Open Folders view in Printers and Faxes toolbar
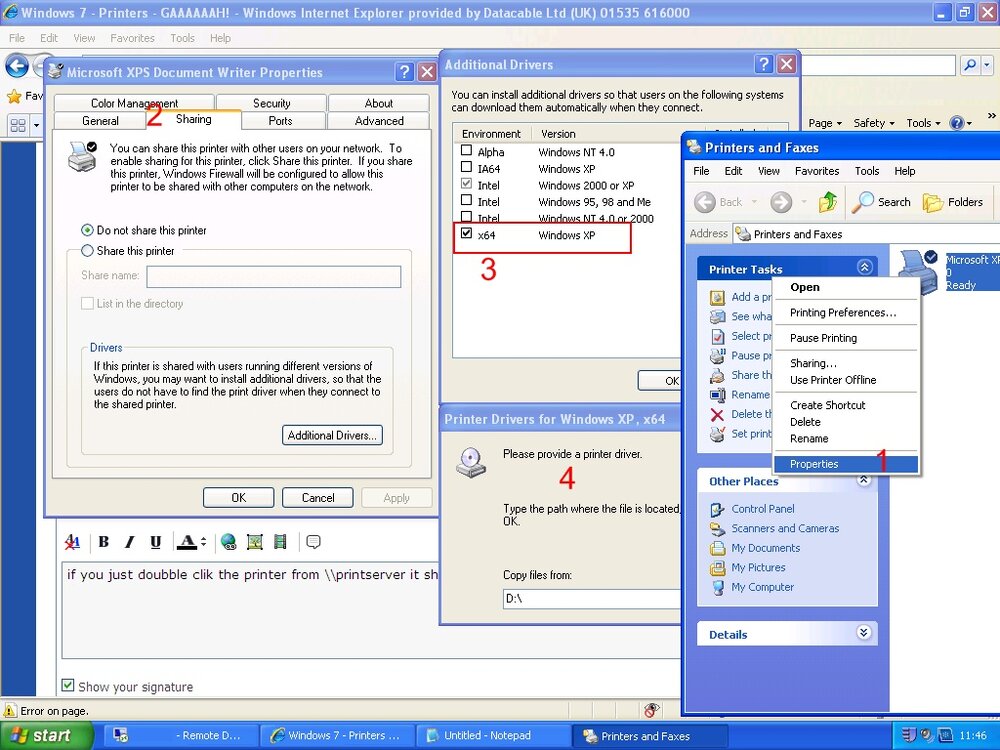The height and width of the screenshot is (750, 1000). [953, 202]
